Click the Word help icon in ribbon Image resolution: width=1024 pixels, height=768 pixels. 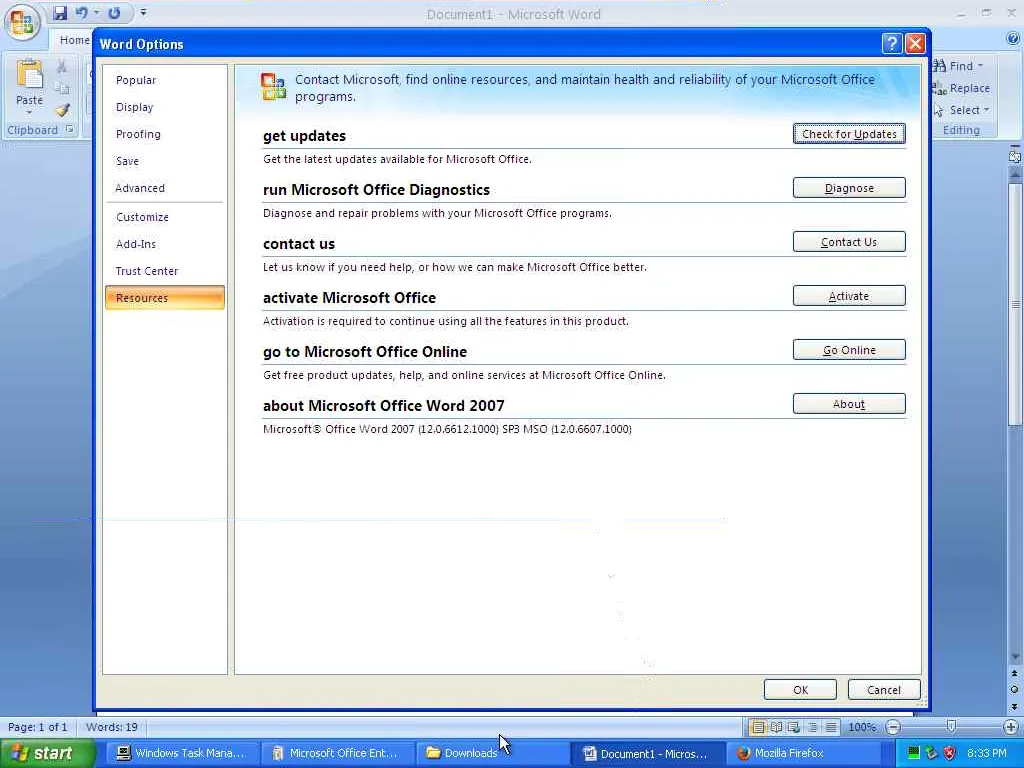(x=1013, y=39)
